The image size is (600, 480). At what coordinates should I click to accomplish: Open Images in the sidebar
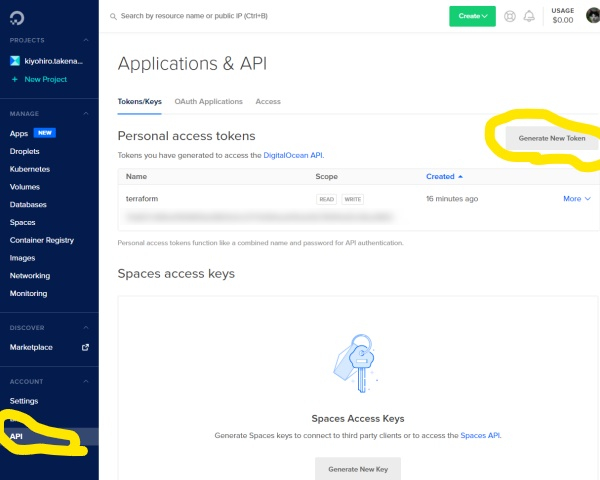coord(22,258)
